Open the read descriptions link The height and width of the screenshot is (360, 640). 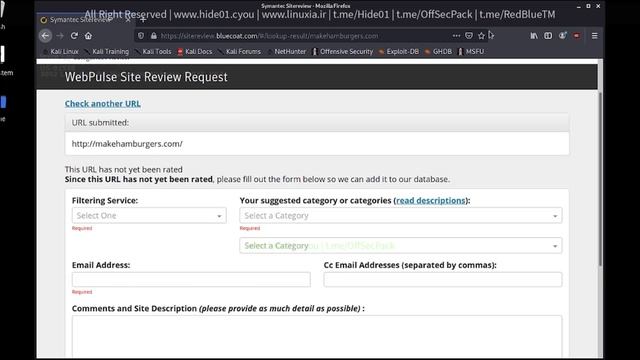(431, 200)
